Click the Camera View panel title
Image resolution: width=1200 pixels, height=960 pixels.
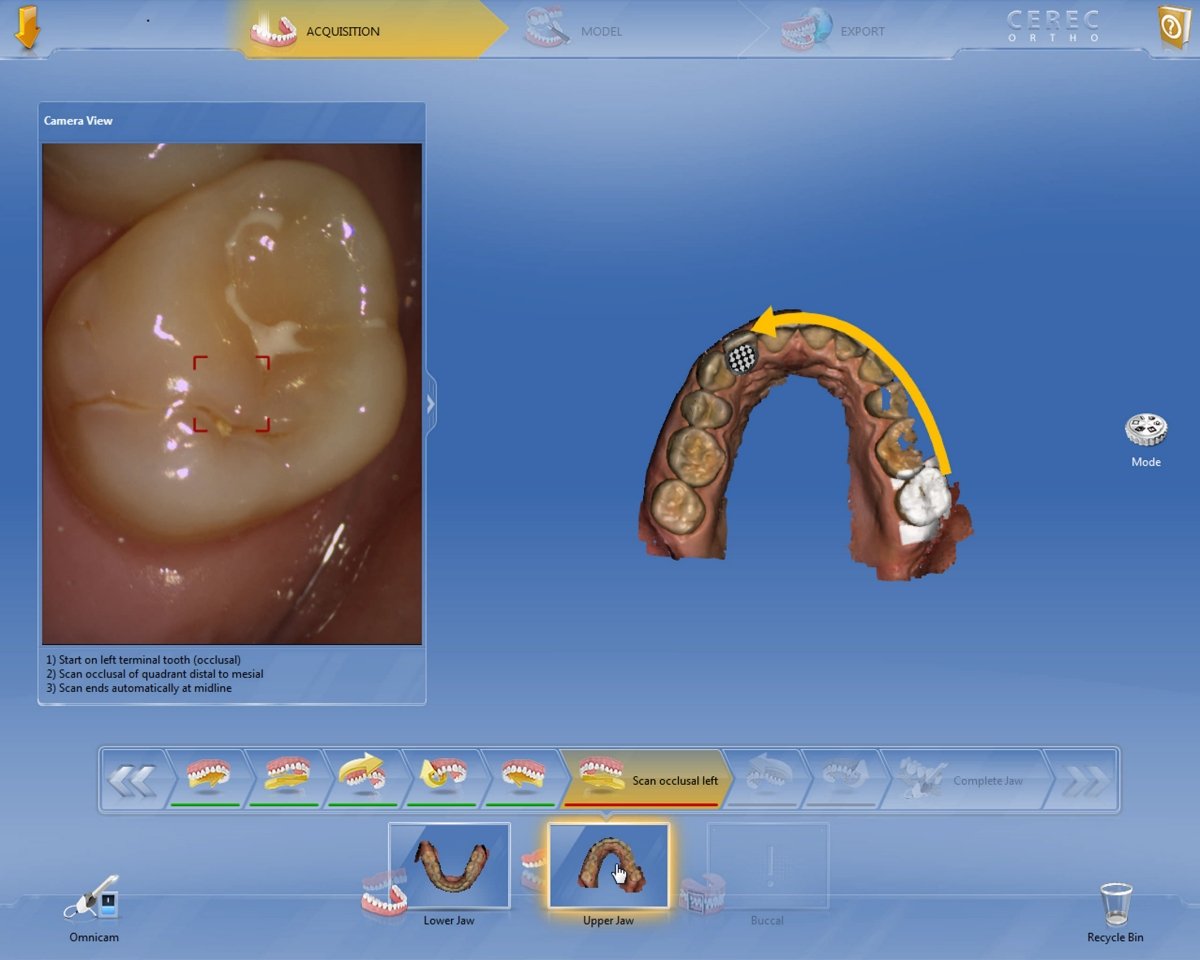pos(78,121)
